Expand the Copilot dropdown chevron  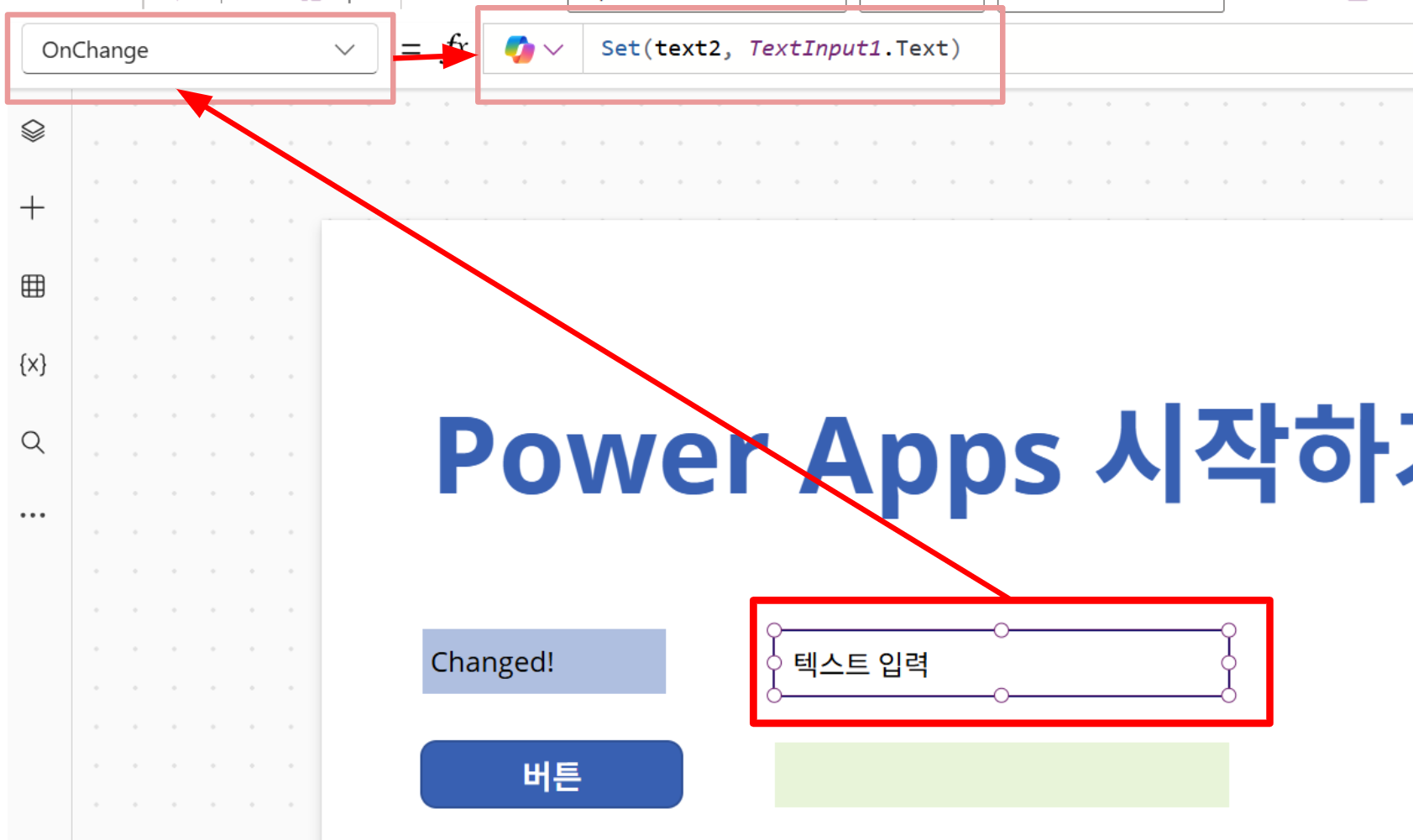tap(553, 50)
